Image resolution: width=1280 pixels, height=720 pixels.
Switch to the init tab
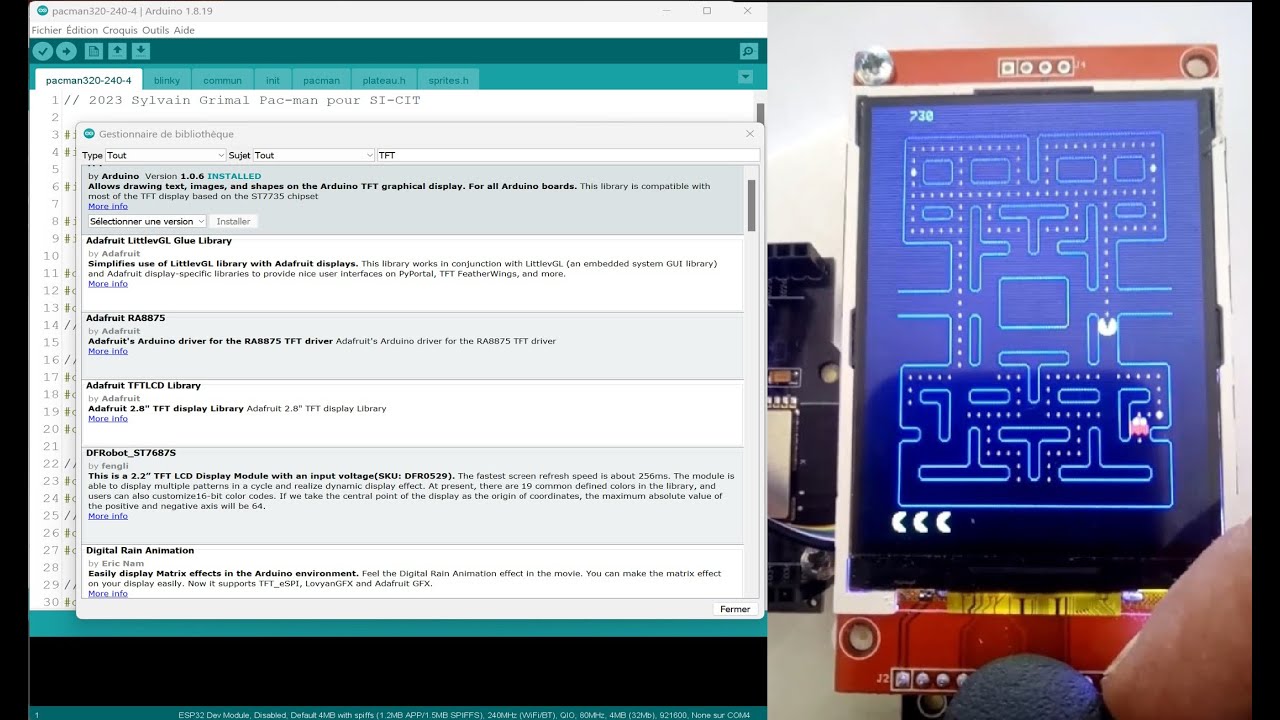click(x=273, y=80)
